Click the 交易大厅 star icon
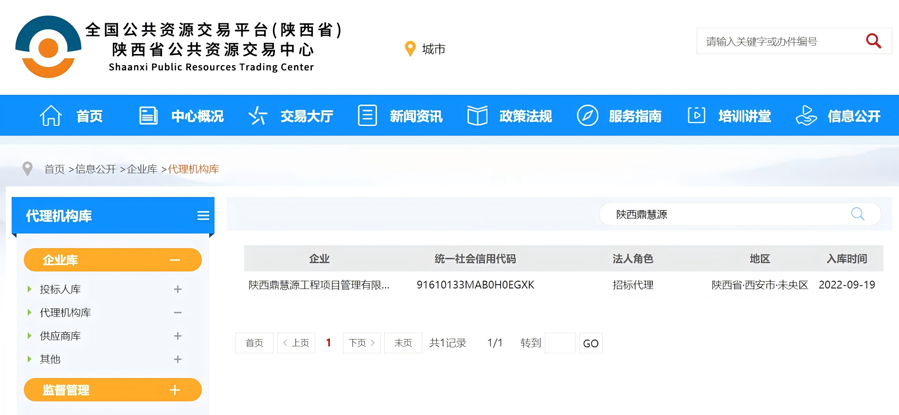 [258, 116]
